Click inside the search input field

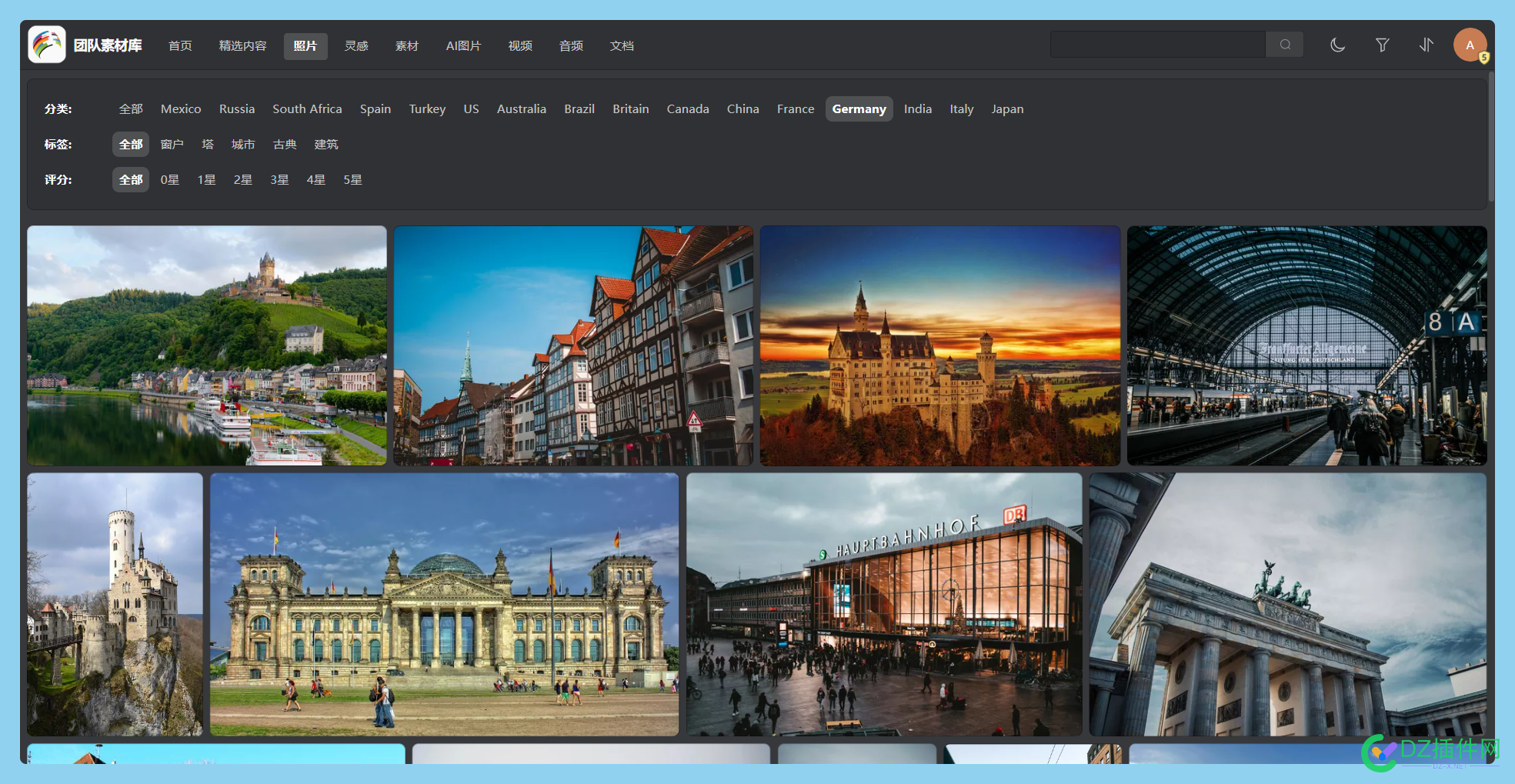click(1157, 45)
